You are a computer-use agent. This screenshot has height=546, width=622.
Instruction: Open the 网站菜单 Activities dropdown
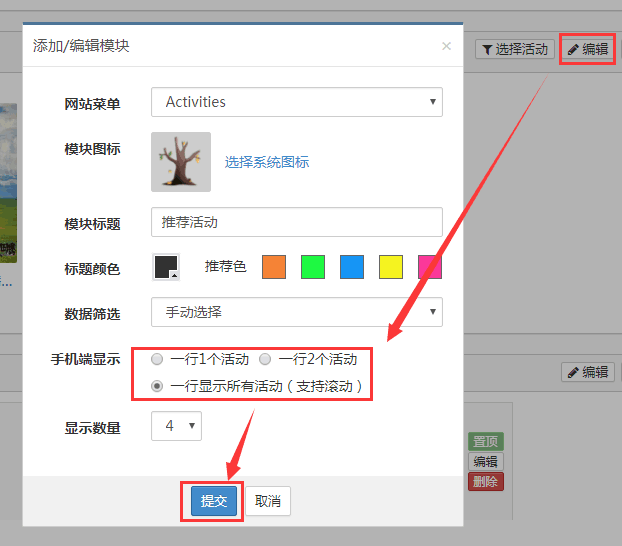click(296, 102)
